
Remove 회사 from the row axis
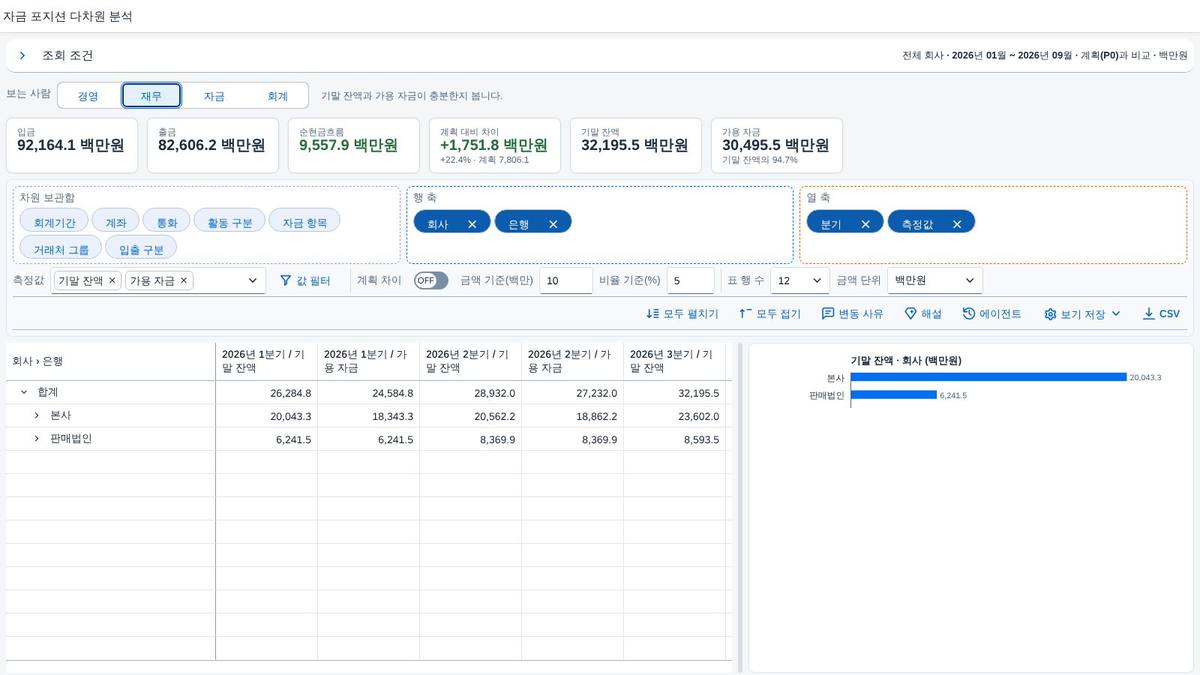pos(472,224)
